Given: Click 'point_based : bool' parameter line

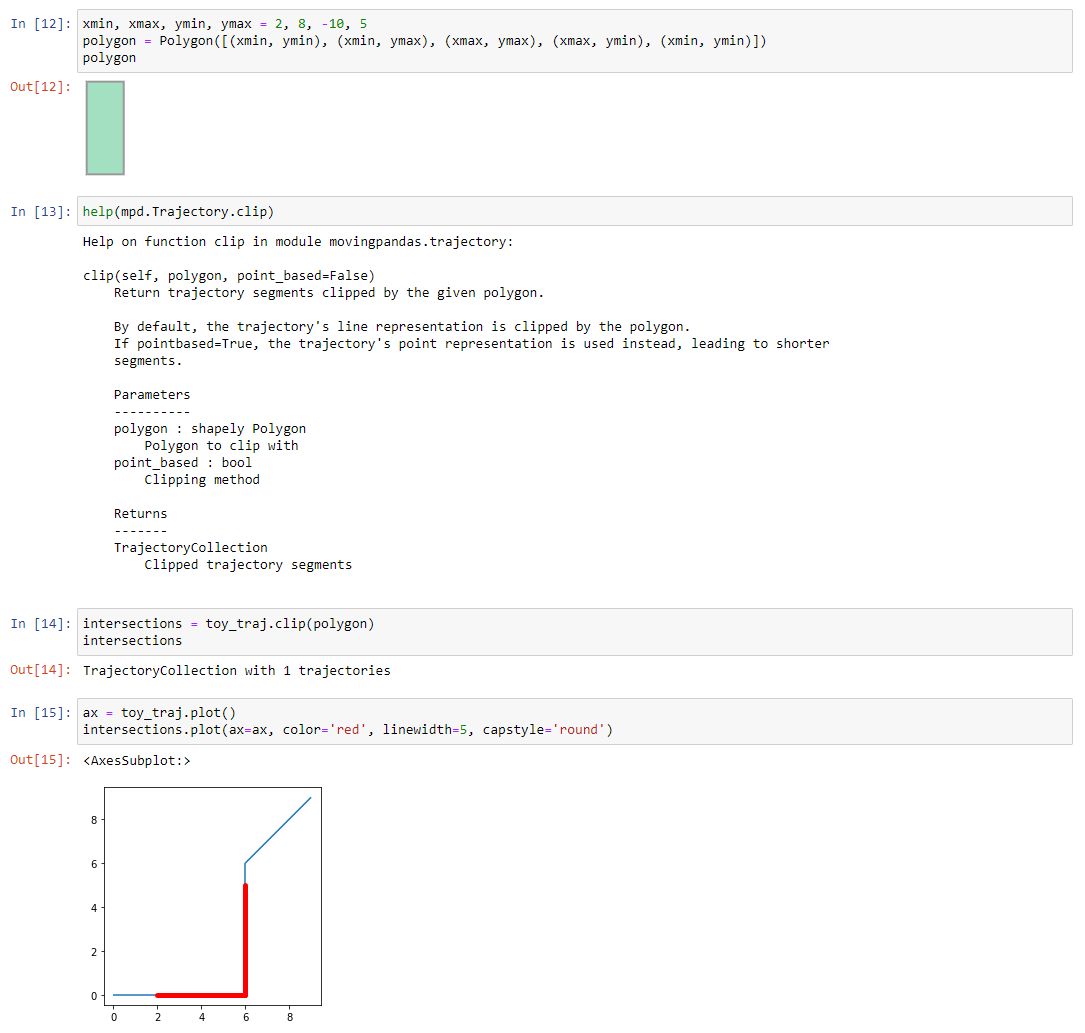Looking at the screenshot, I should [x=183, y=462].
